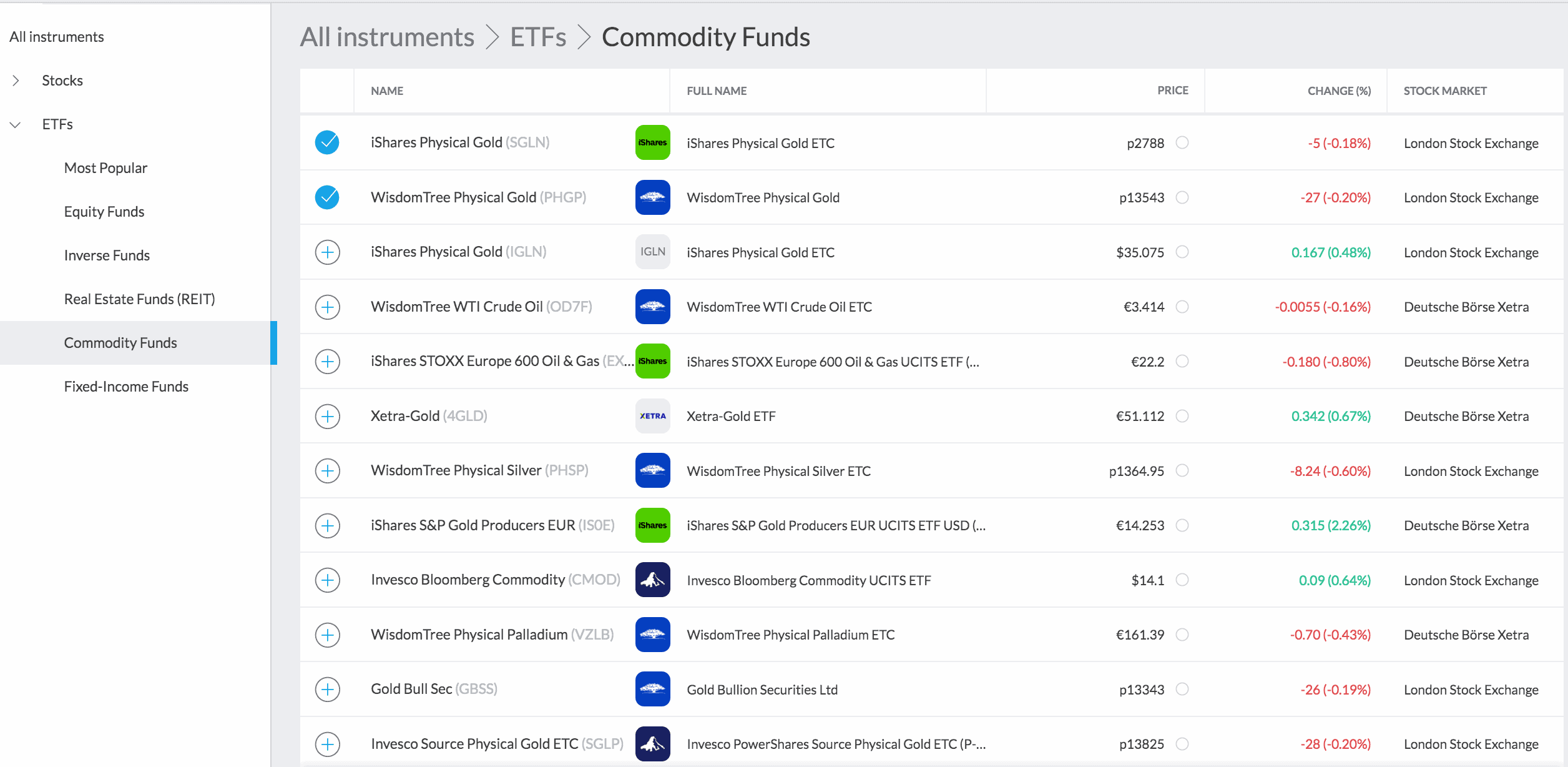Click the p13825 price value

tap(1142, 744)
